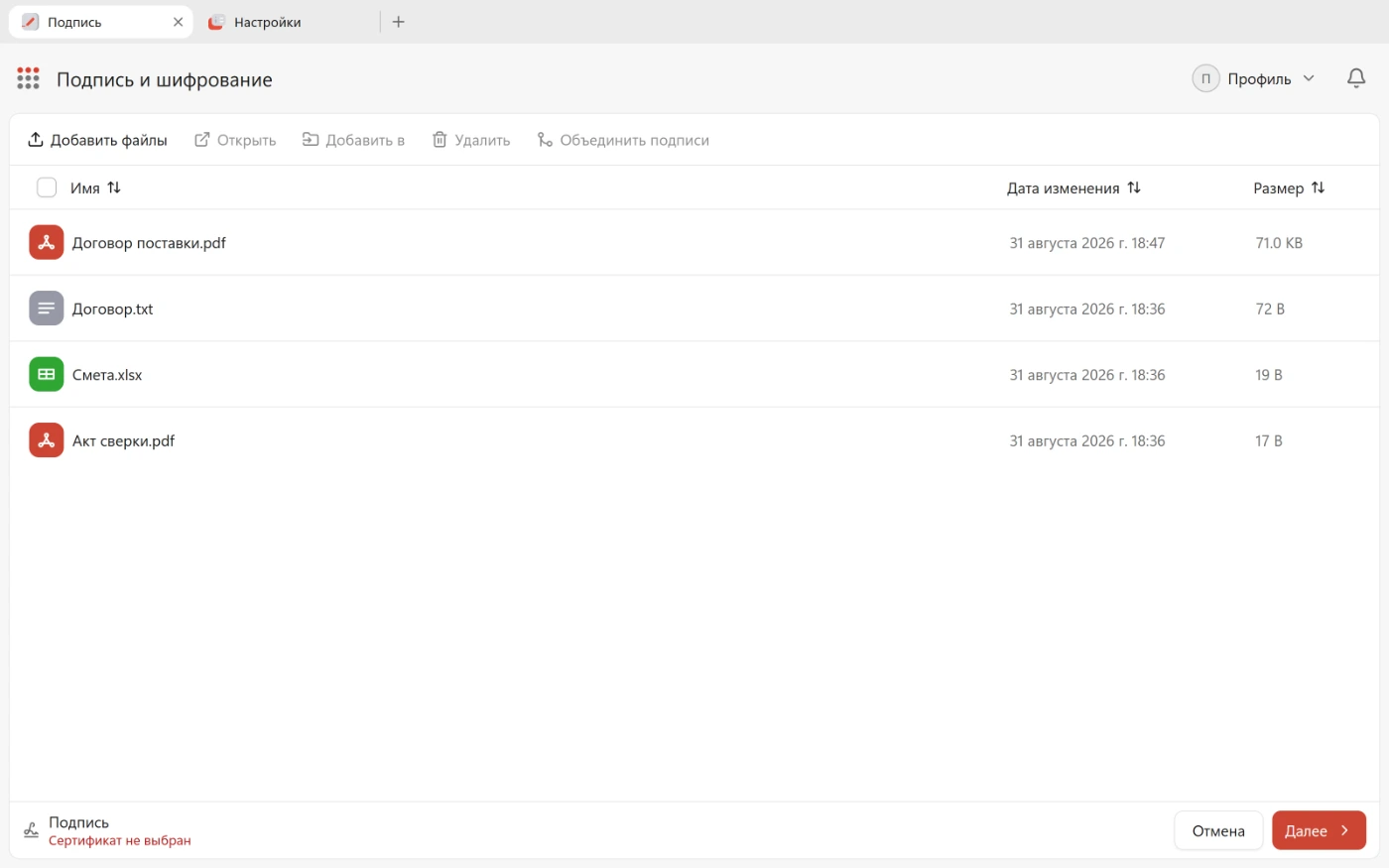Select file name Договор поставки.pdf
This screenshot has height=868, width=1389.
149,243
